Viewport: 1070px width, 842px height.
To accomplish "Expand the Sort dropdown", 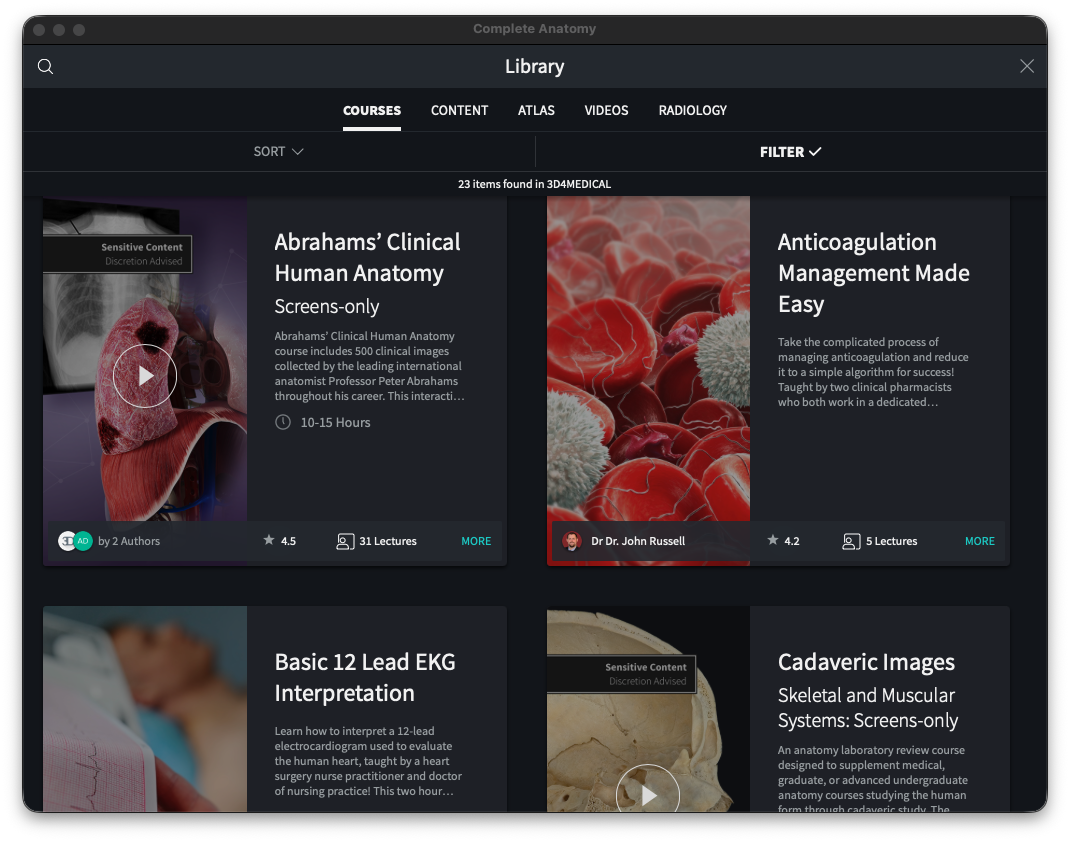I will [x=278, y=151].
